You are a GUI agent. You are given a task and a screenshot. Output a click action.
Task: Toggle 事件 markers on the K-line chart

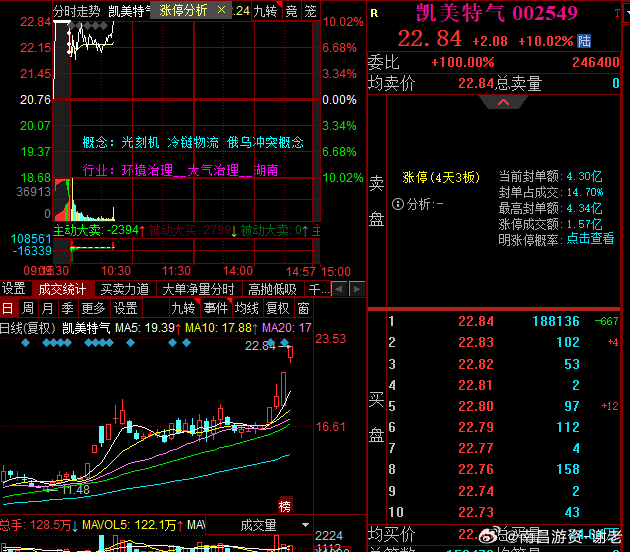(x=216, y=309)
